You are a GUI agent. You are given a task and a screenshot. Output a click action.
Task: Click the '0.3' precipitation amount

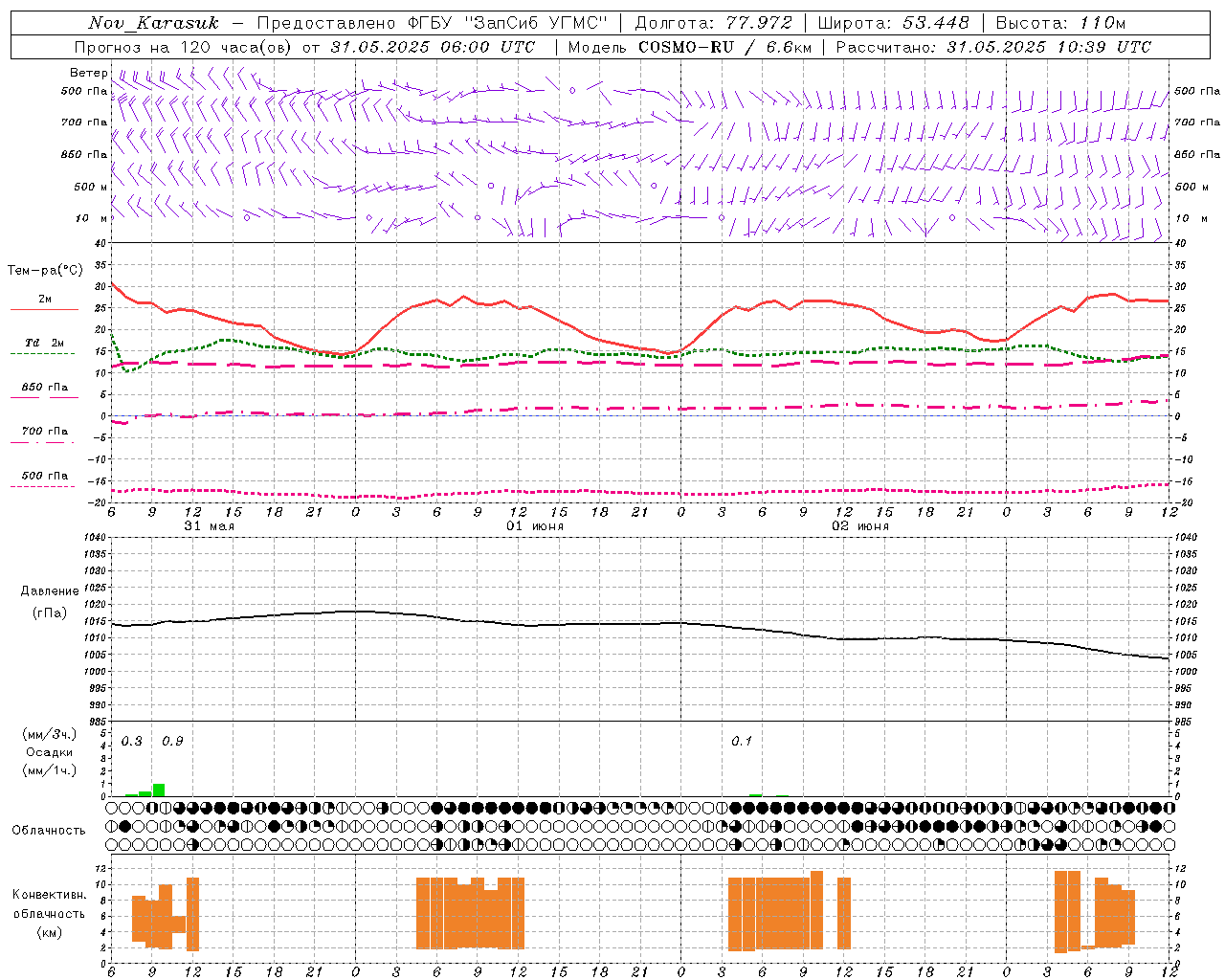[132, 742]
